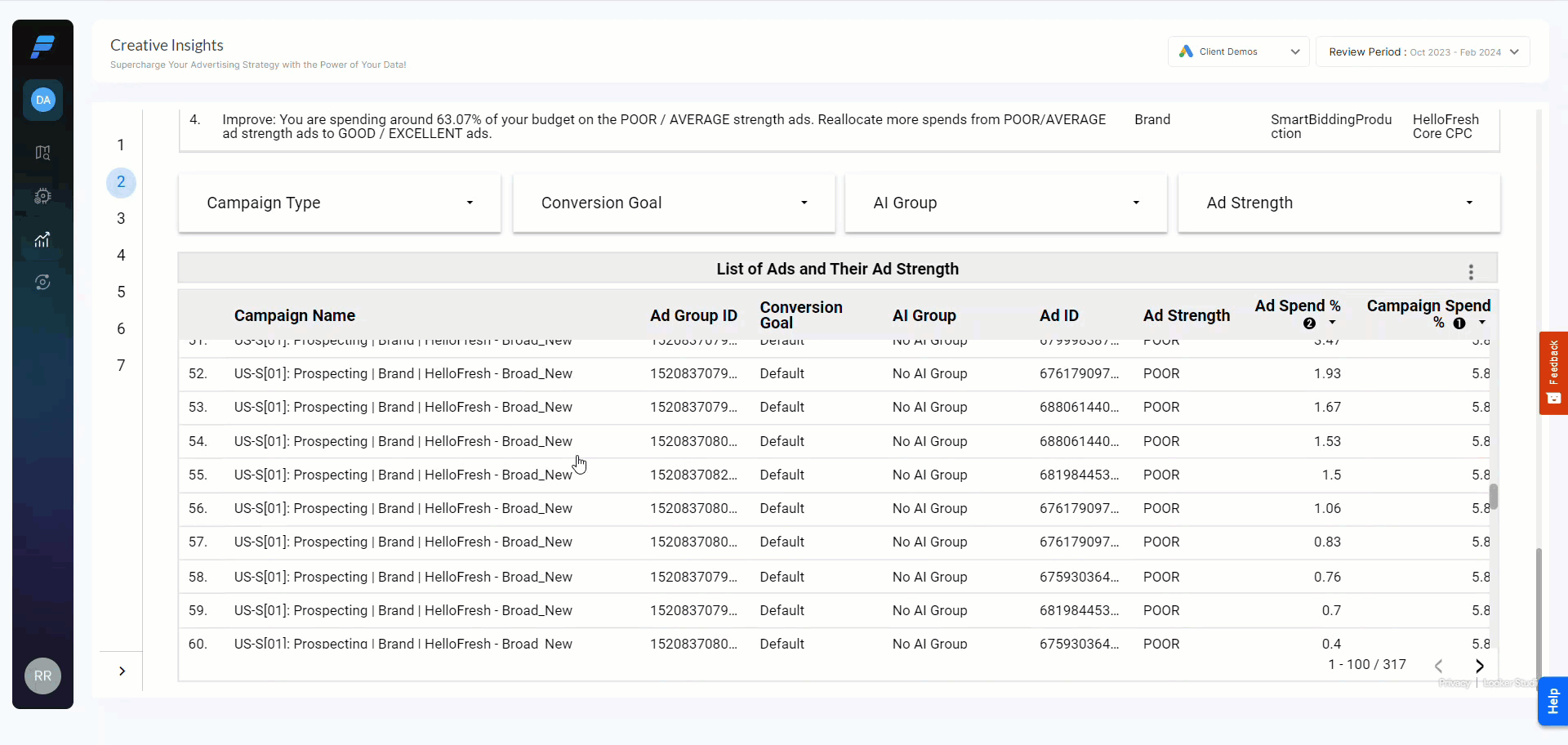
Task: Select Ad Spend value 1.5 in row 55
Action: 1331,475
